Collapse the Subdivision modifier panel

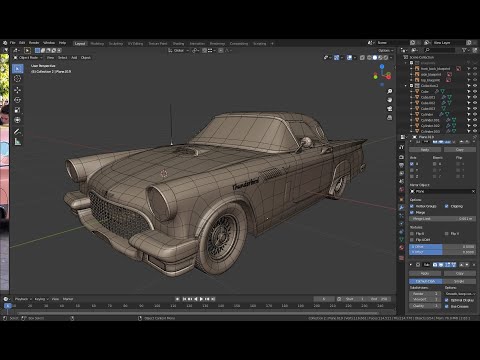411,265
